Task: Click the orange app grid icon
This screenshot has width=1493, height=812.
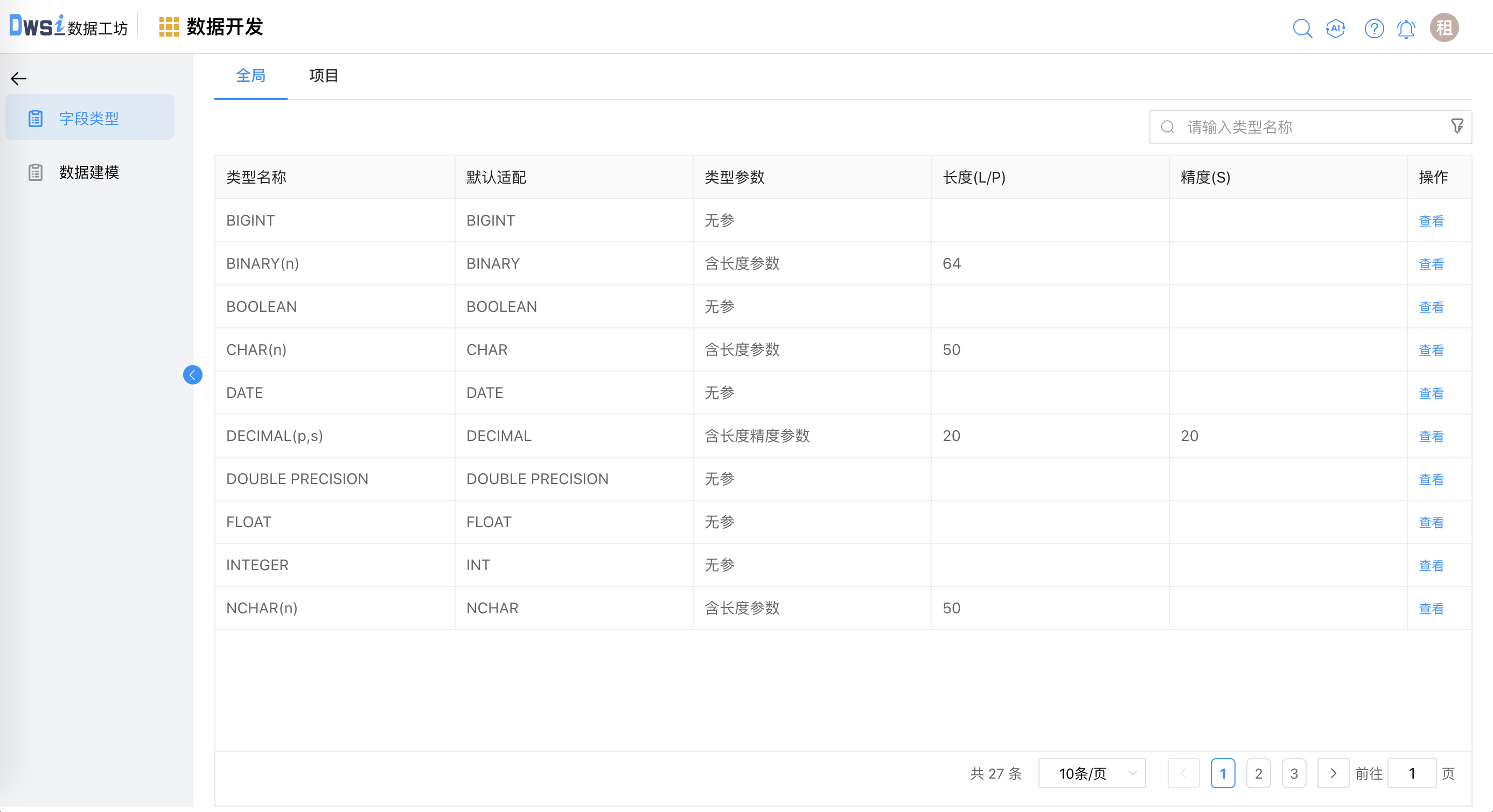Action: [x=168, y=27]
